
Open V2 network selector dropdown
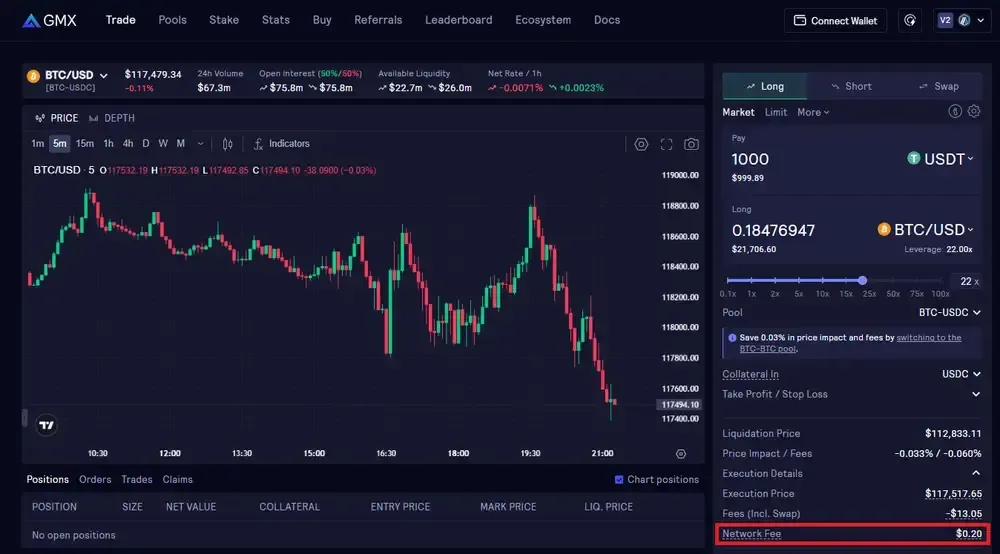click(x=962, y=20)
